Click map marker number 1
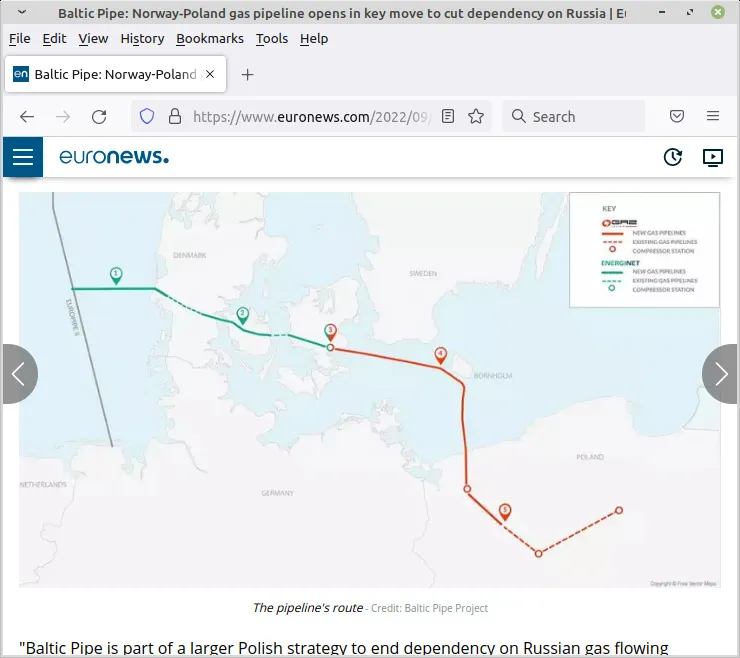740x658 pixels. coord(116,275)
